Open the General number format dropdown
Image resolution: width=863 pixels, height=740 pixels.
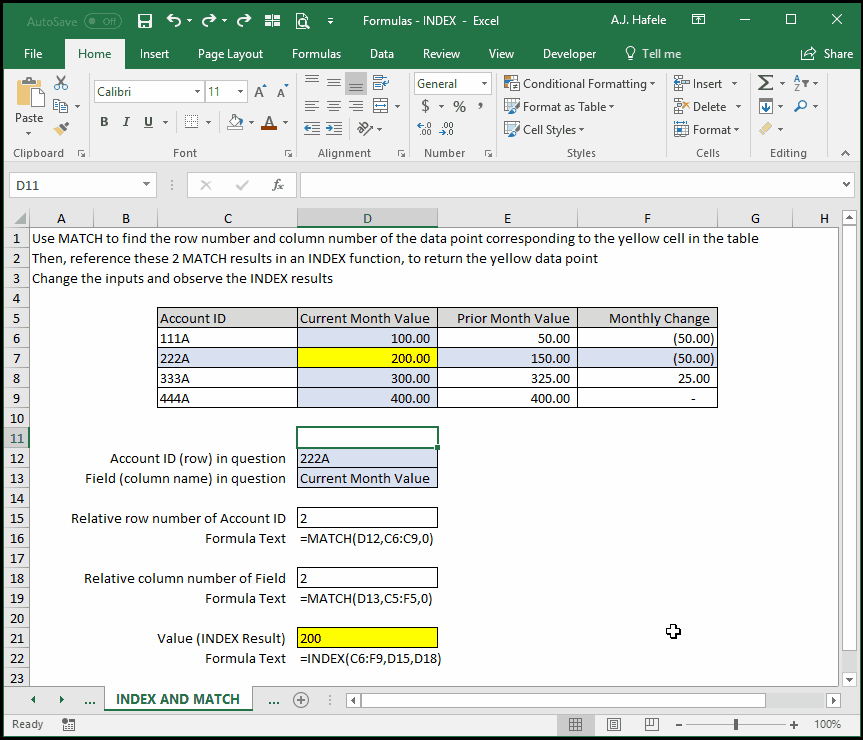(x=484, y=84)
